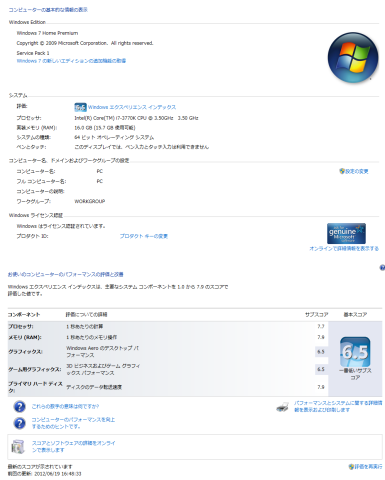Click the blue help icon at right edge
This screenshot has height=480, width=385.
(382, 267)
